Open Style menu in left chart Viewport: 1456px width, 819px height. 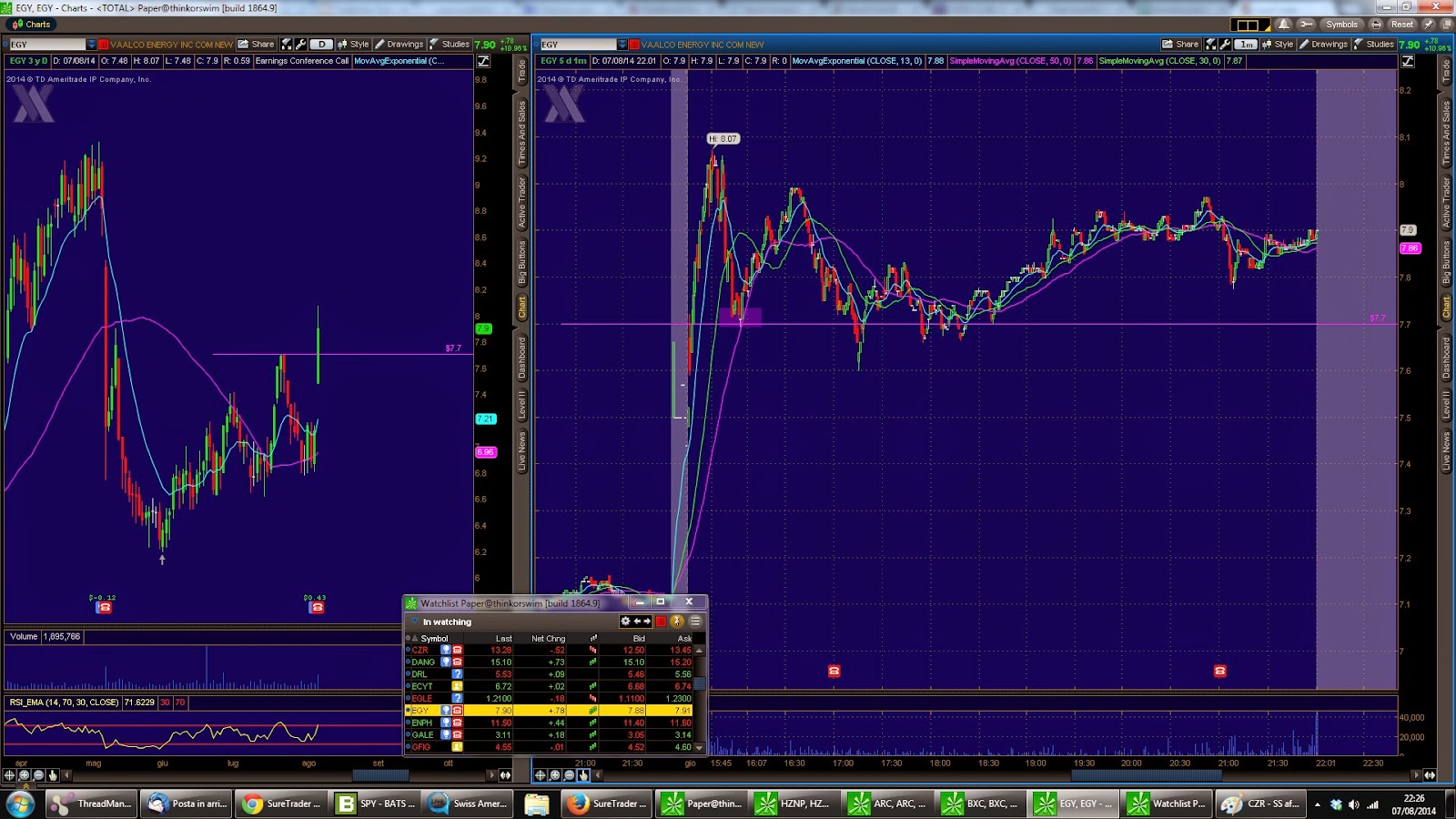tap(354, 44)
